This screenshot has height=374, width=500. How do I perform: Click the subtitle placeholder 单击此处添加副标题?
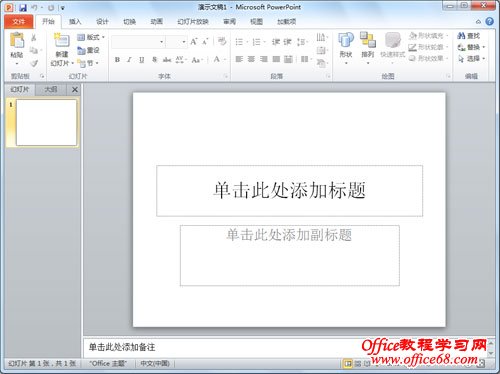click(x=289, y=255)
